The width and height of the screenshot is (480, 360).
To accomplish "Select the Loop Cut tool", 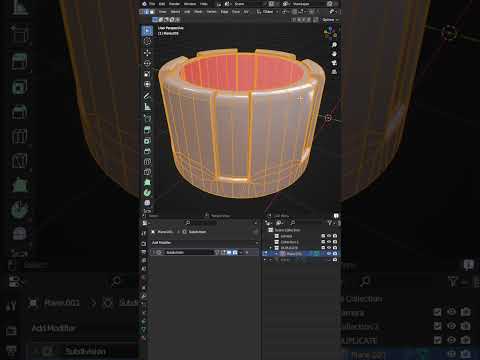I will click(x=147, y=162).
